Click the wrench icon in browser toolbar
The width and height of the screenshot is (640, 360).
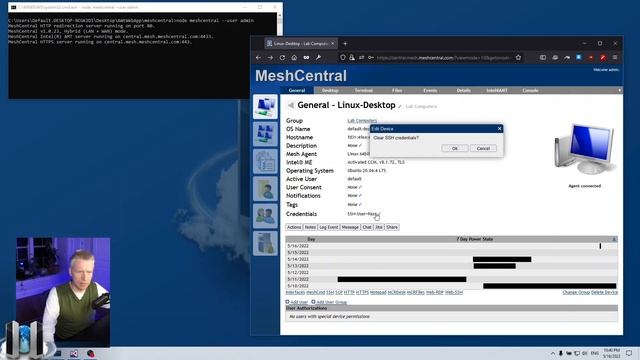click(318, 58)
